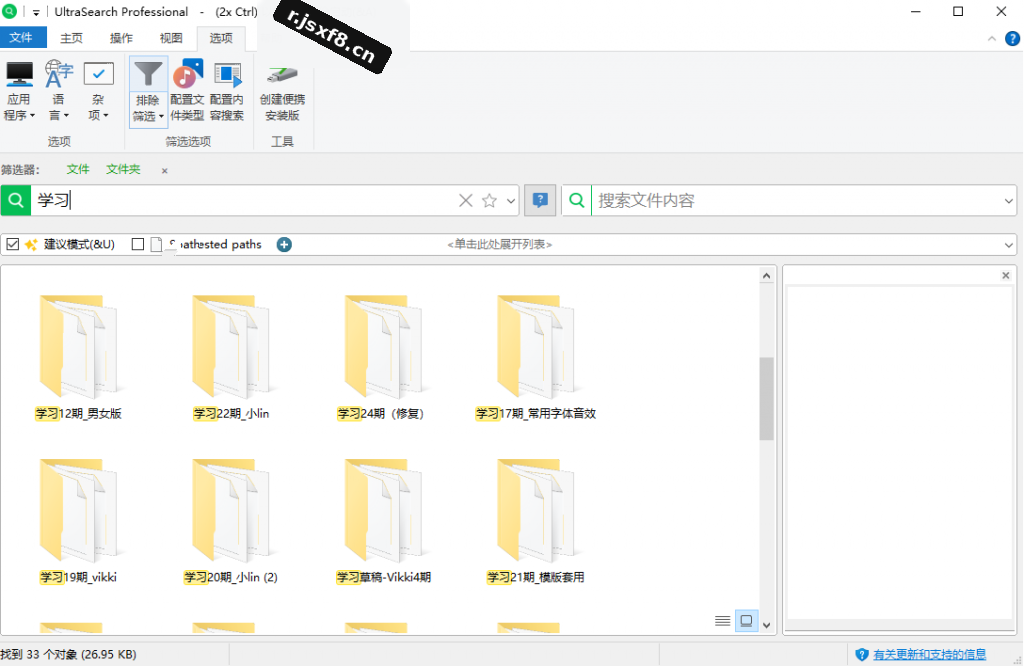
Task: Click the 排除筛选 funnel button
Action: point(148,91)
